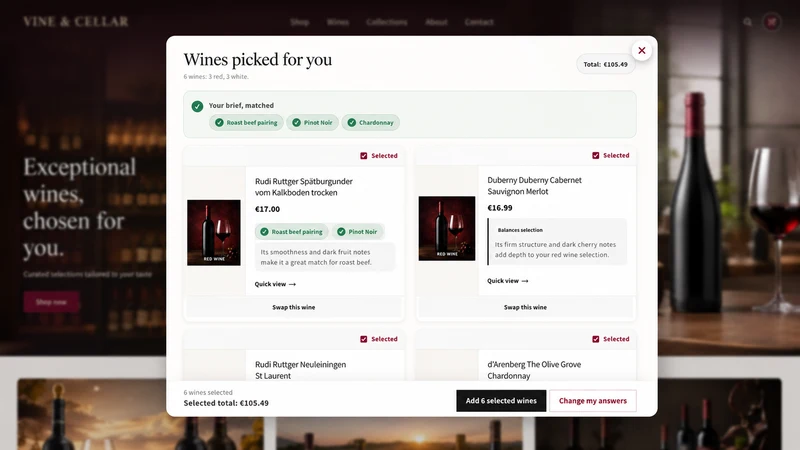Click the Pinot Noir chip in brief summary
Screen dimensions: 800x450
[312, 122]
